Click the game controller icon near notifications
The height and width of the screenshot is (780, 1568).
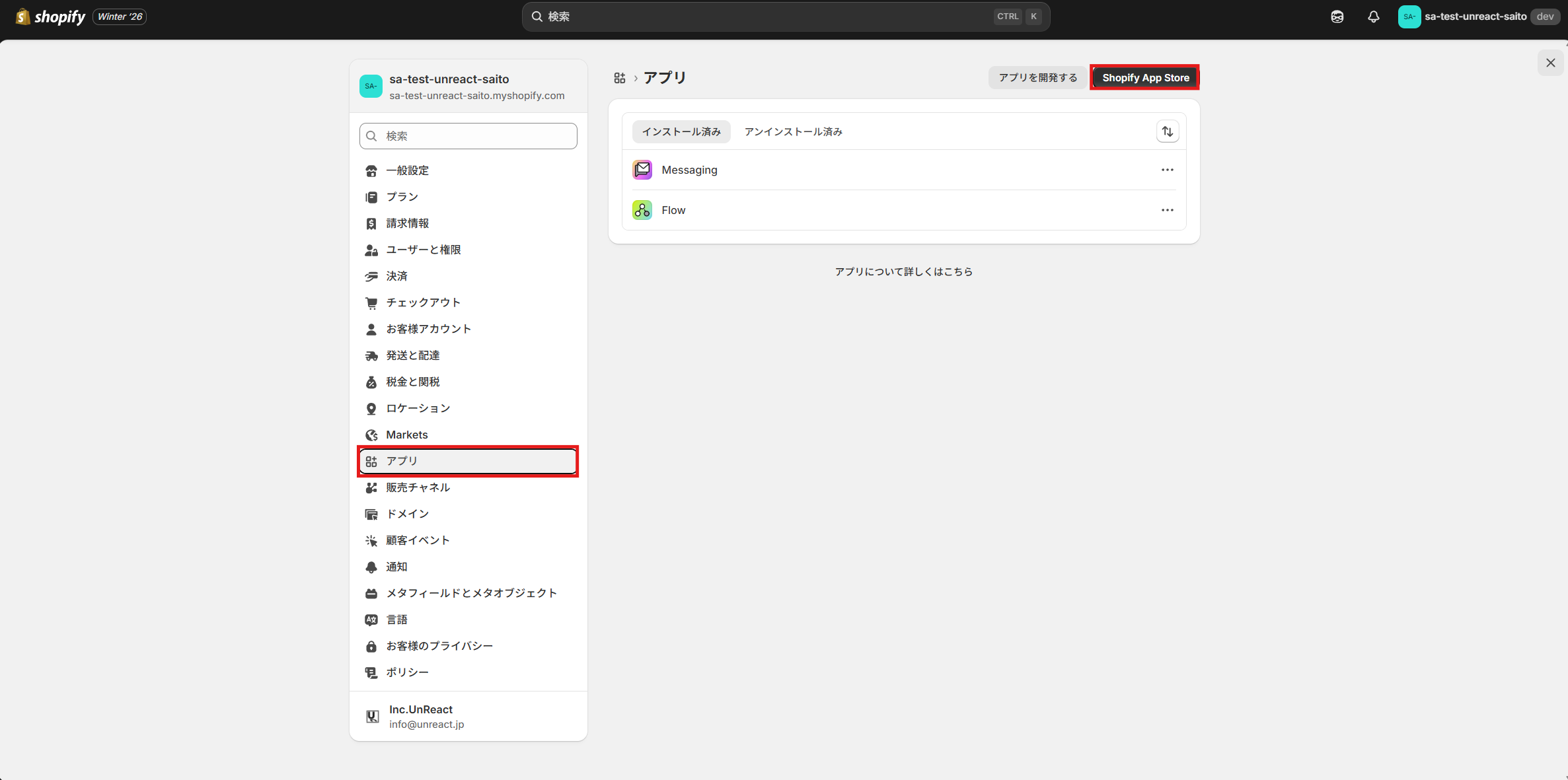[x=1336, y=17]
